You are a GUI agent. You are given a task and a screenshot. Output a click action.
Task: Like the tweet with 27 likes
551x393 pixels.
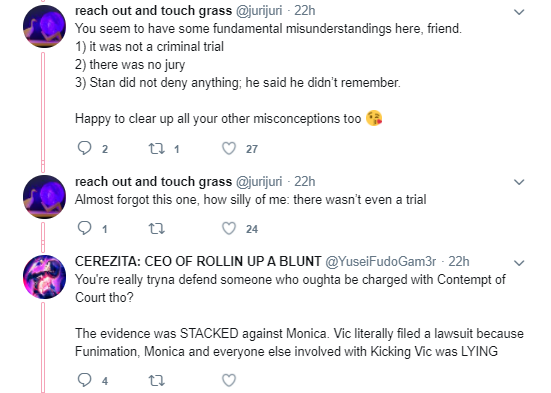pyautogui.click(x=229, y=149)
